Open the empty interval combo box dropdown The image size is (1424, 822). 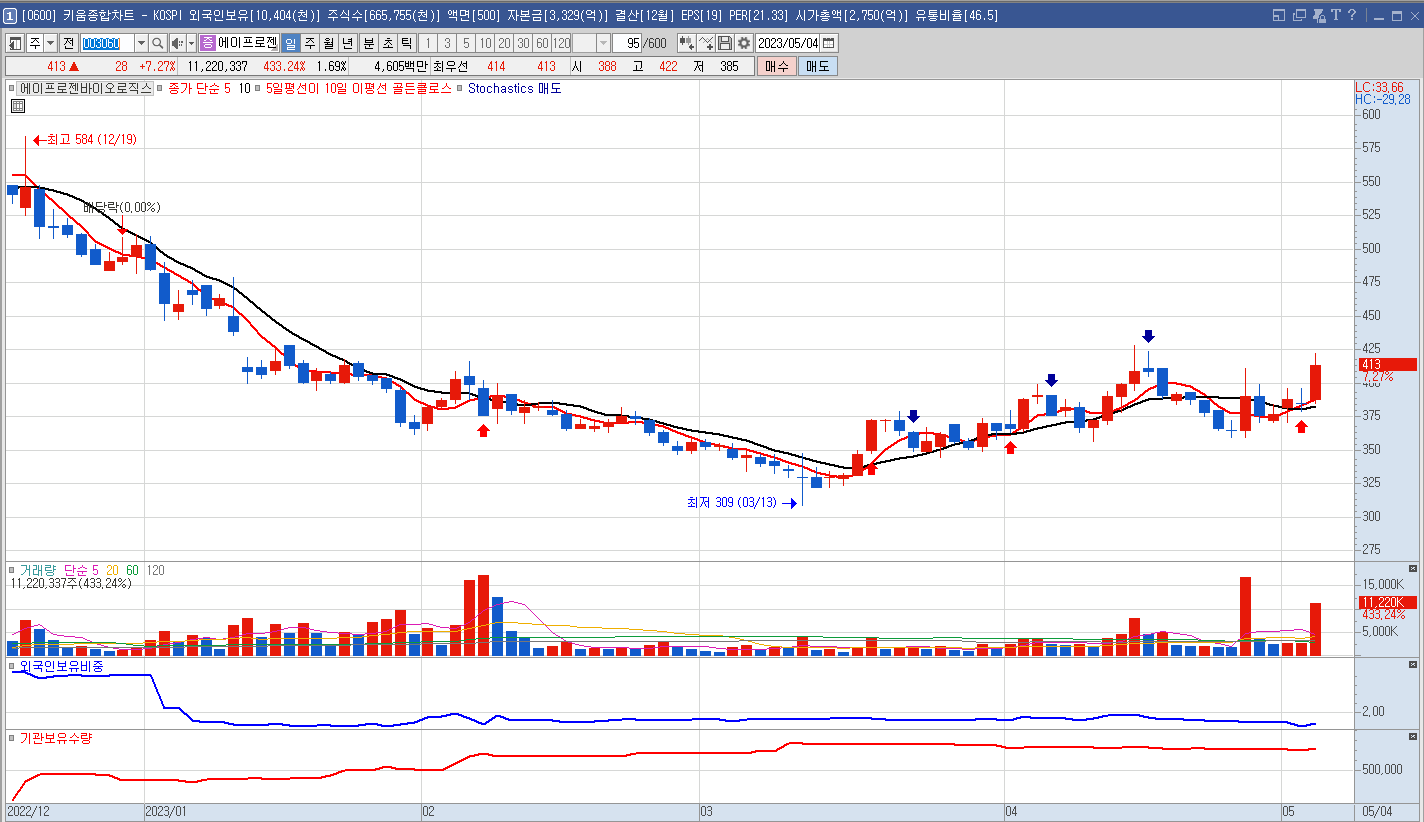click(603, 43)
